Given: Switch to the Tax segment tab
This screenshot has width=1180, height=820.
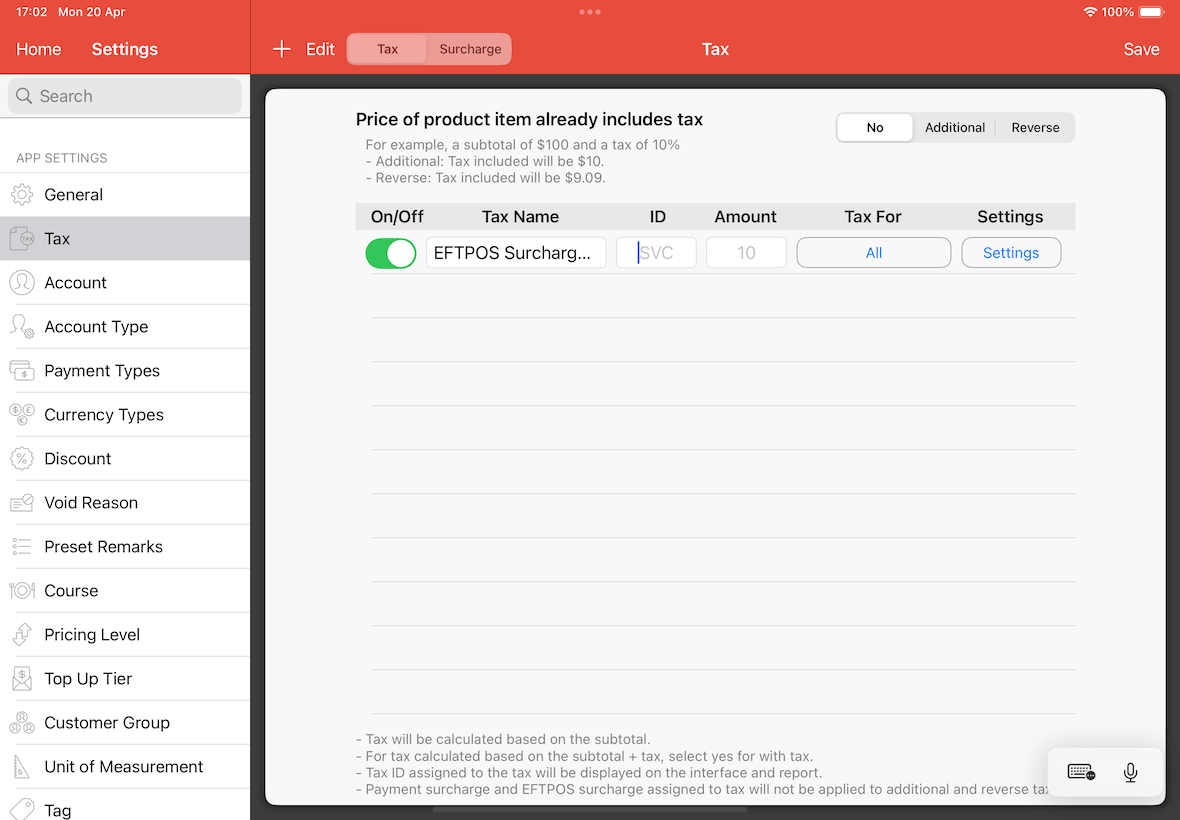Looking at the screenshot, I should click(x=388, y=49).
